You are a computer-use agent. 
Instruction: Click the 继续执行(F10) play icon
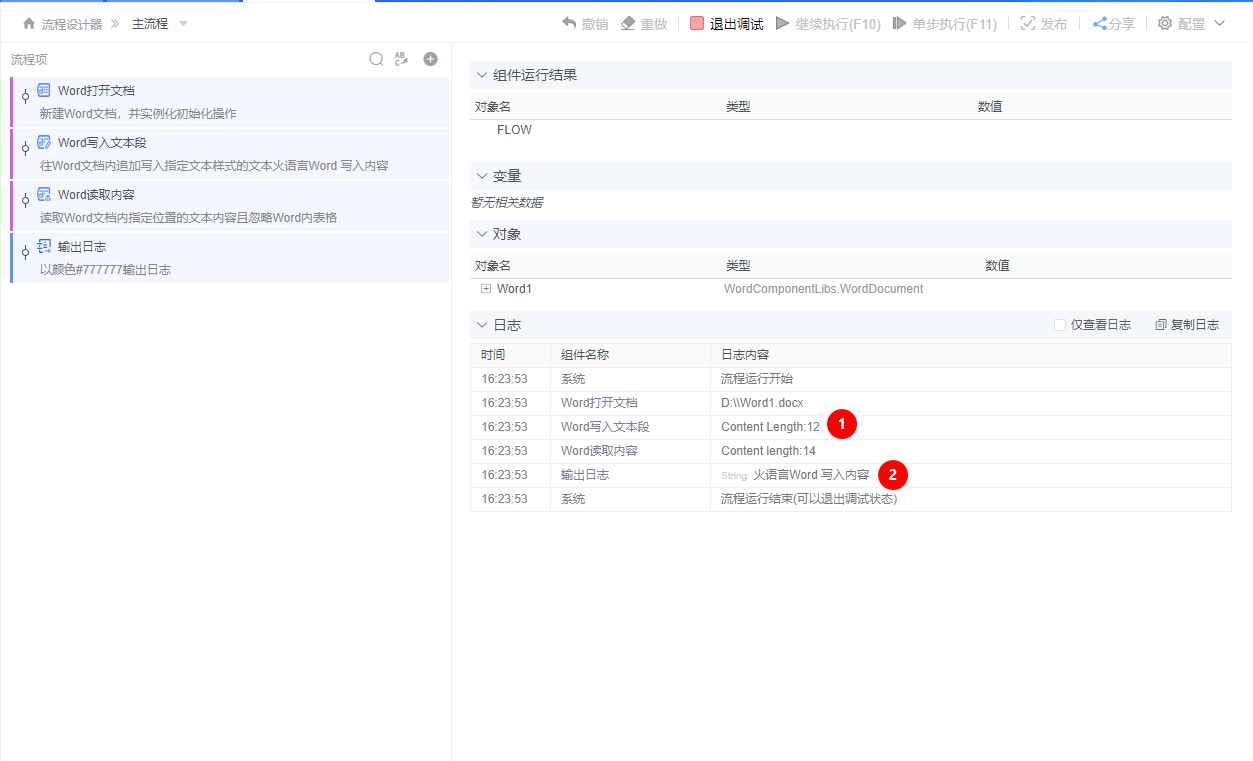click(782, 23)
